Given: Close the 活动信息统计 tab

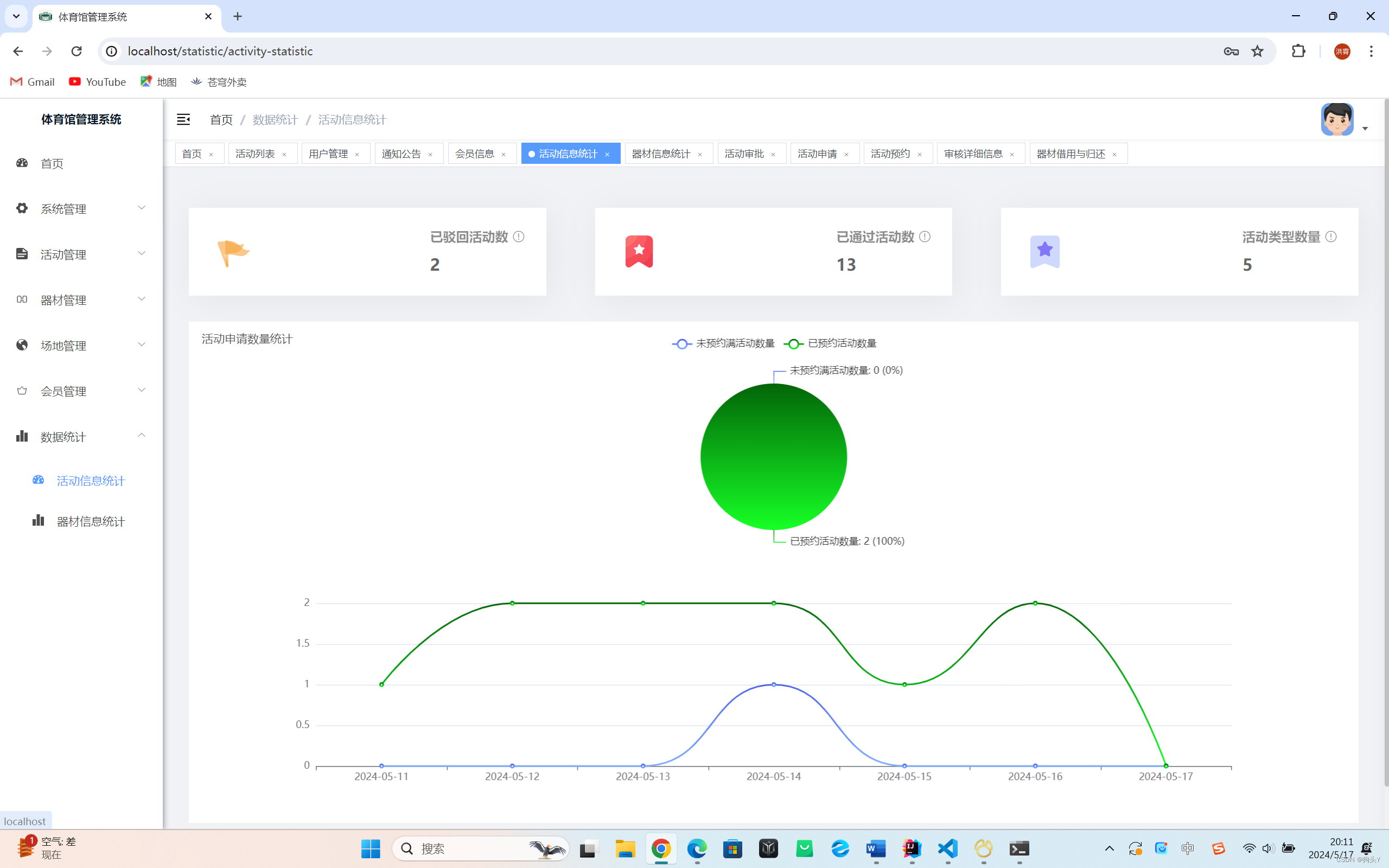Looking at the screenshot, I should (x=607, y=155).
